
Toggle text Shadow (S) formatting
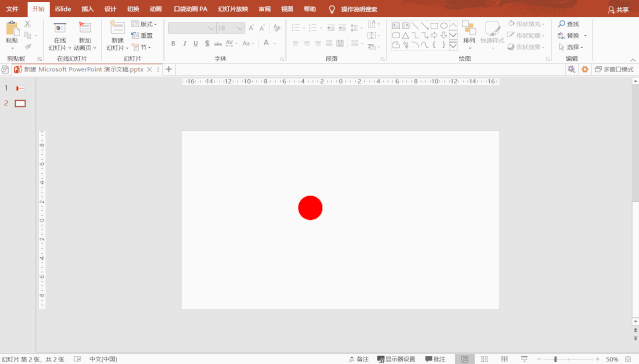(x=207, y=43)
